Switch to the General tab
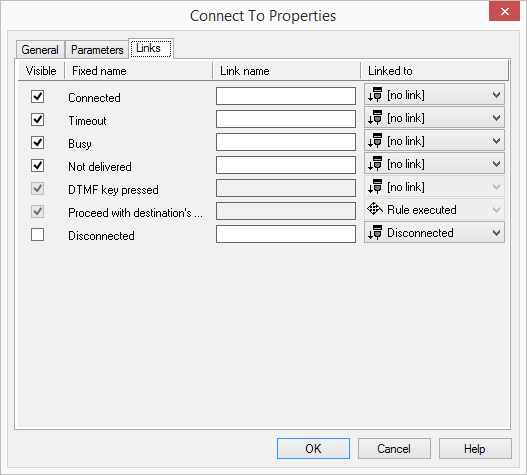527x475 pixels. tap(40, 50)
